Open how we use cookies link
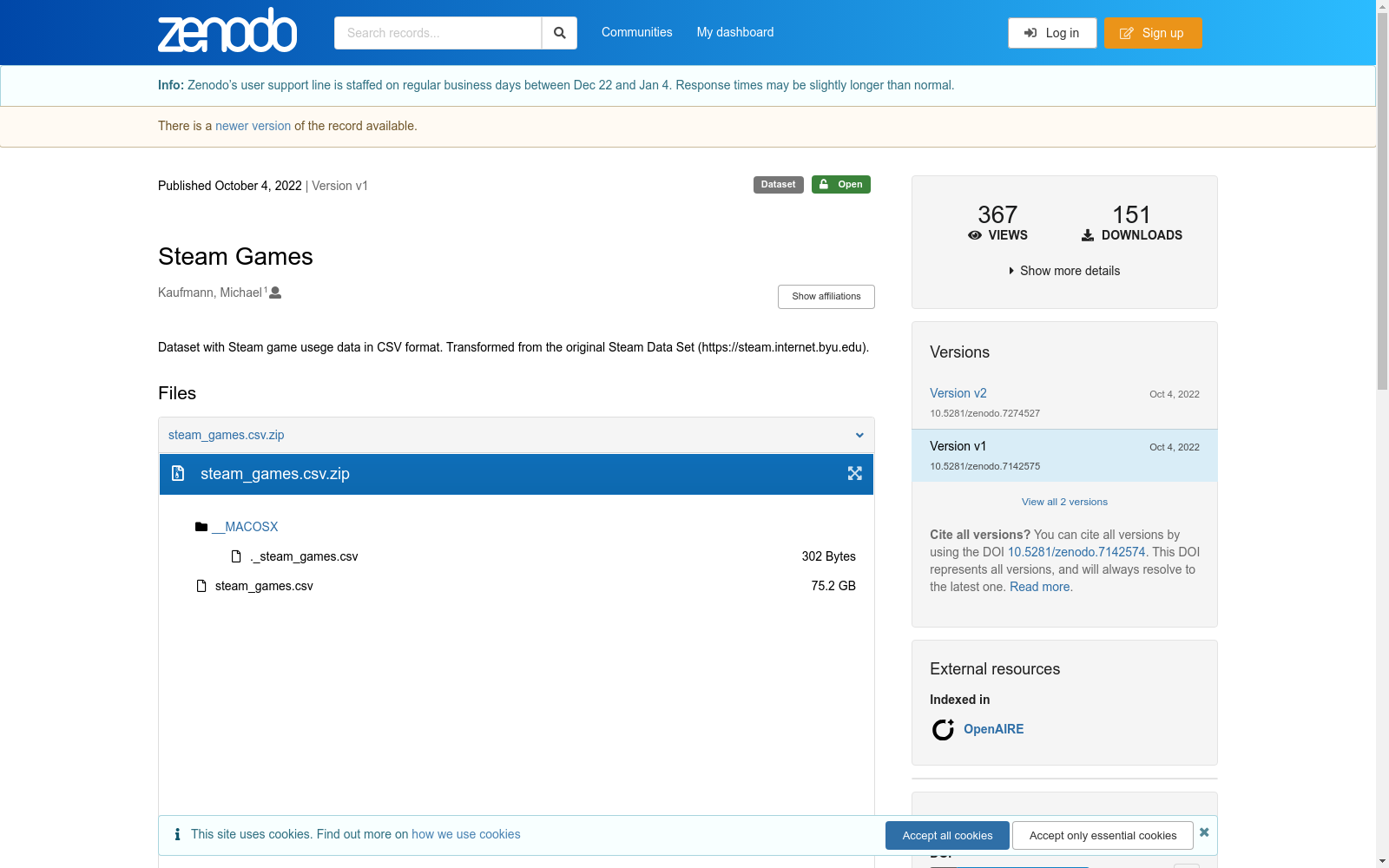The height and width of the screenshot is (868, 1389). [x=466, y=834]
